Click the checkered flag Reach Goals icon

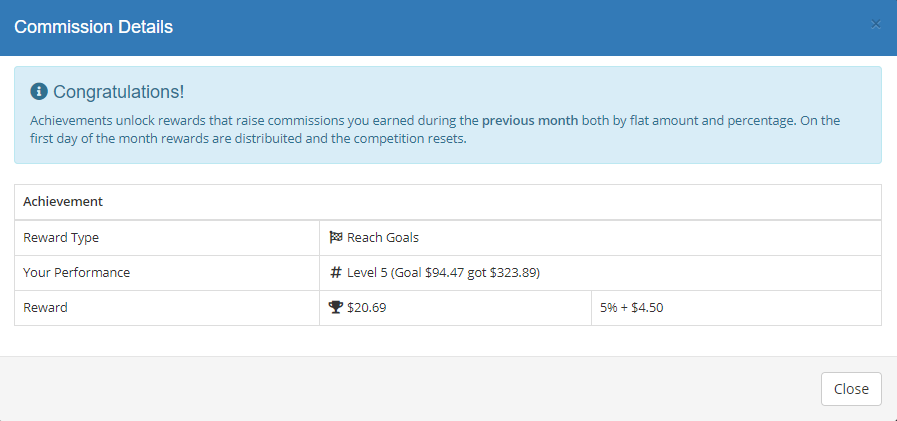coord(336,237)
